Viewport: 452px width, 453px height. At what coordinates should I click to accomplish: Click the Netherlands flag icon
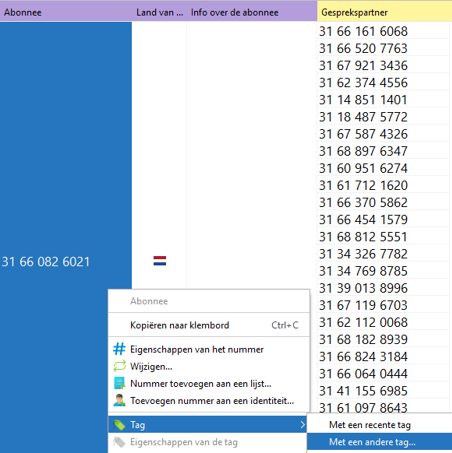[x=160, y=261]
